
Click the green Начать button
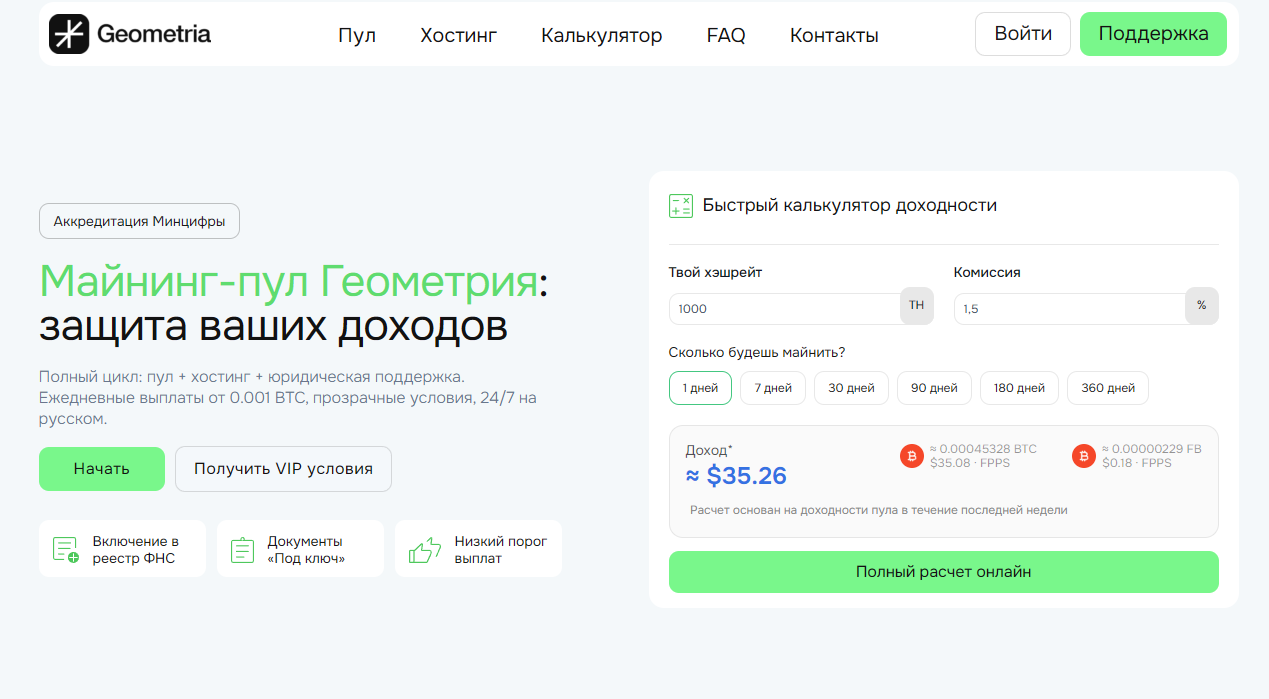coord(102,469)
